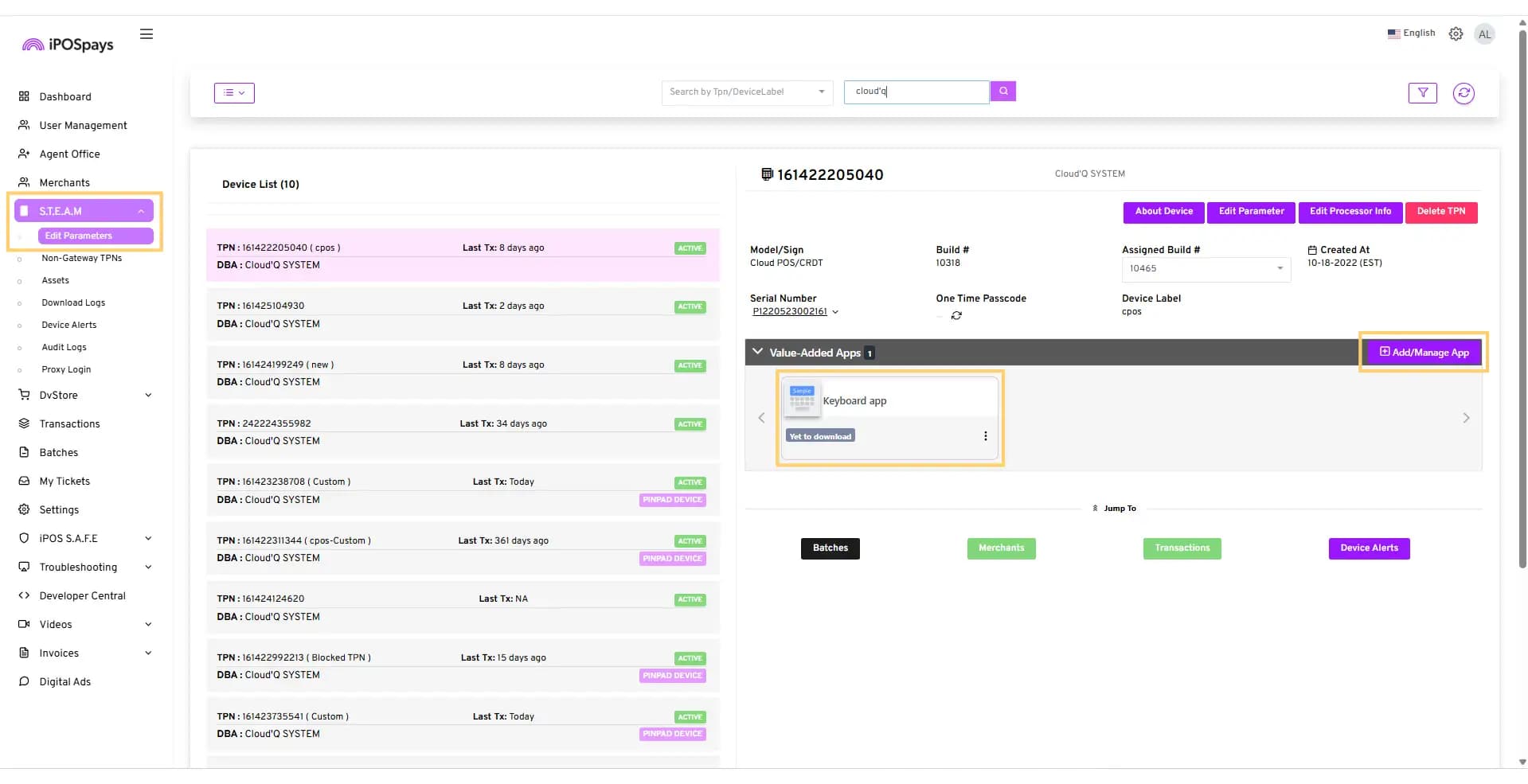Viewport: 1528px width, 784px height.
Task: Open Device Alerts in sidebar
Action: pyautogui.click(x=68, y=325)
